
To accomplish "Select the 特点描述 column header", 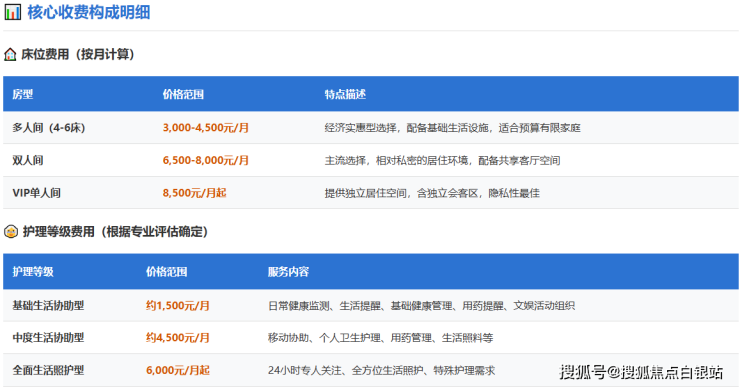I will [x=345, y=94].
